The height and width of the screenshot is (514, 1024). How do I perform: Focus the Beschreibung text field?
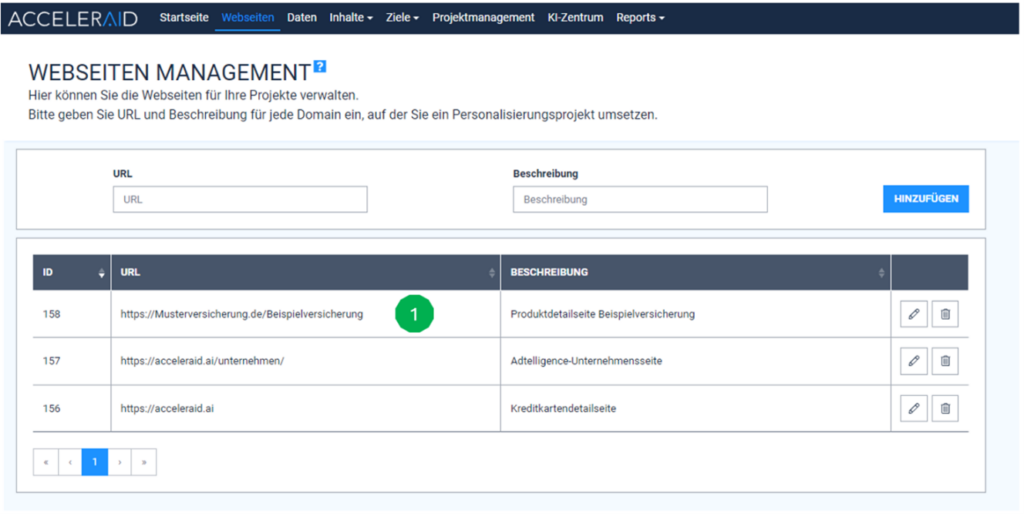click(640, 200)
